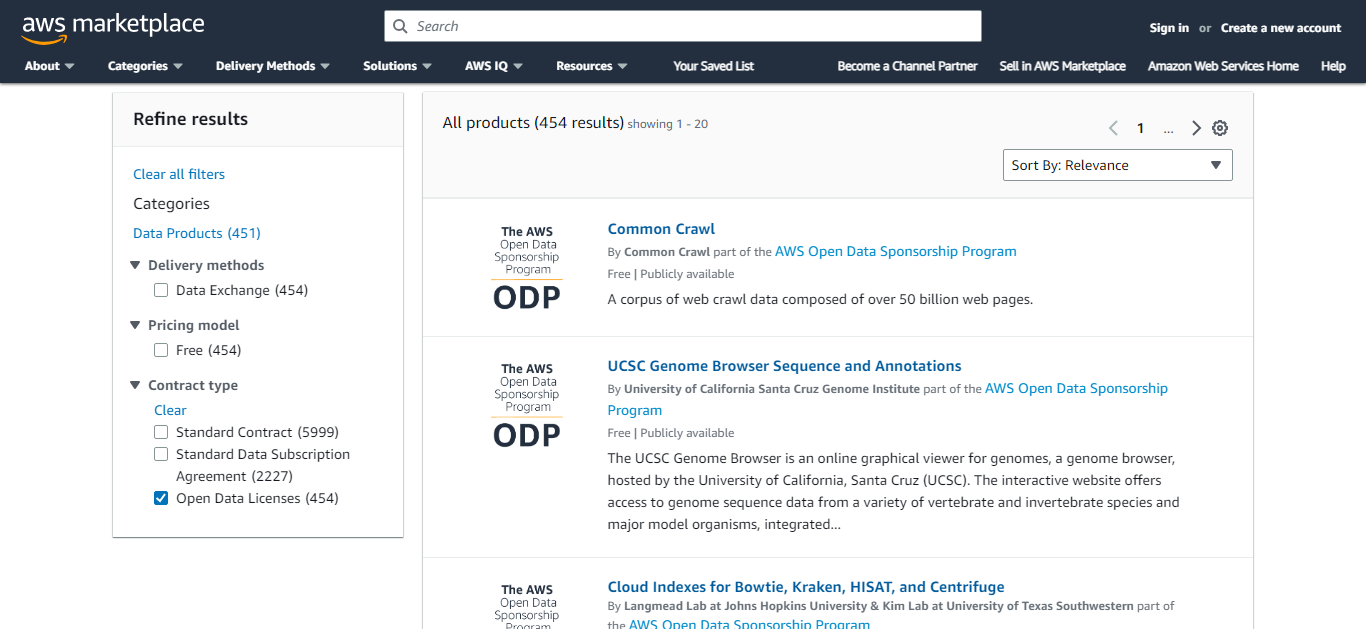Click Your Saved List in navigation
The image size is (1366, 629).
[x=713, y=66]
